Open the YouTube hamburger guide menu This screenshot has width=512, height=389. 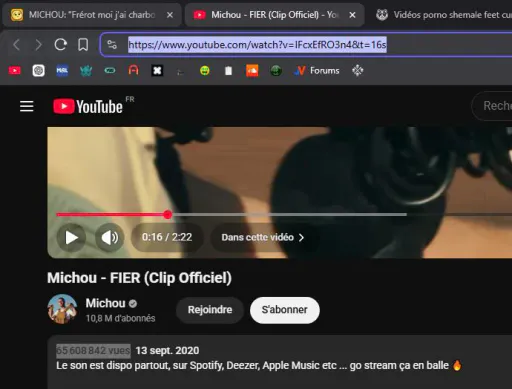click(x=27, y=106)
